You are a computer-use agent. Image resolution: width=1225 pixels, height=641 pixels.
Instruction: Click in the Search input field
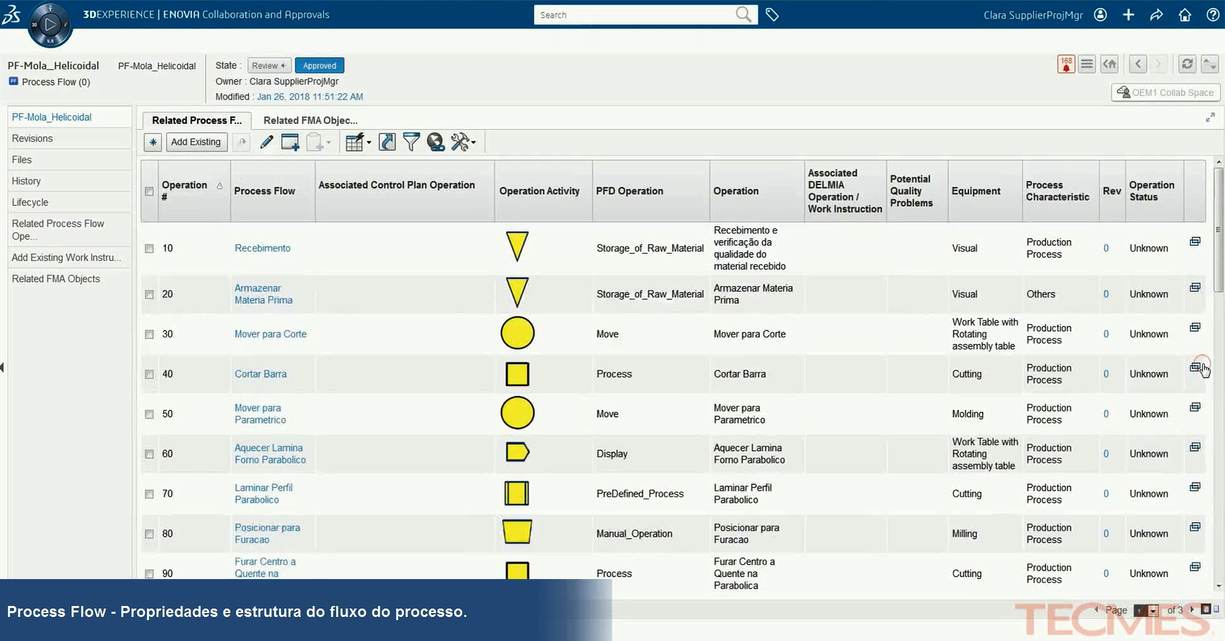[635, 15]
